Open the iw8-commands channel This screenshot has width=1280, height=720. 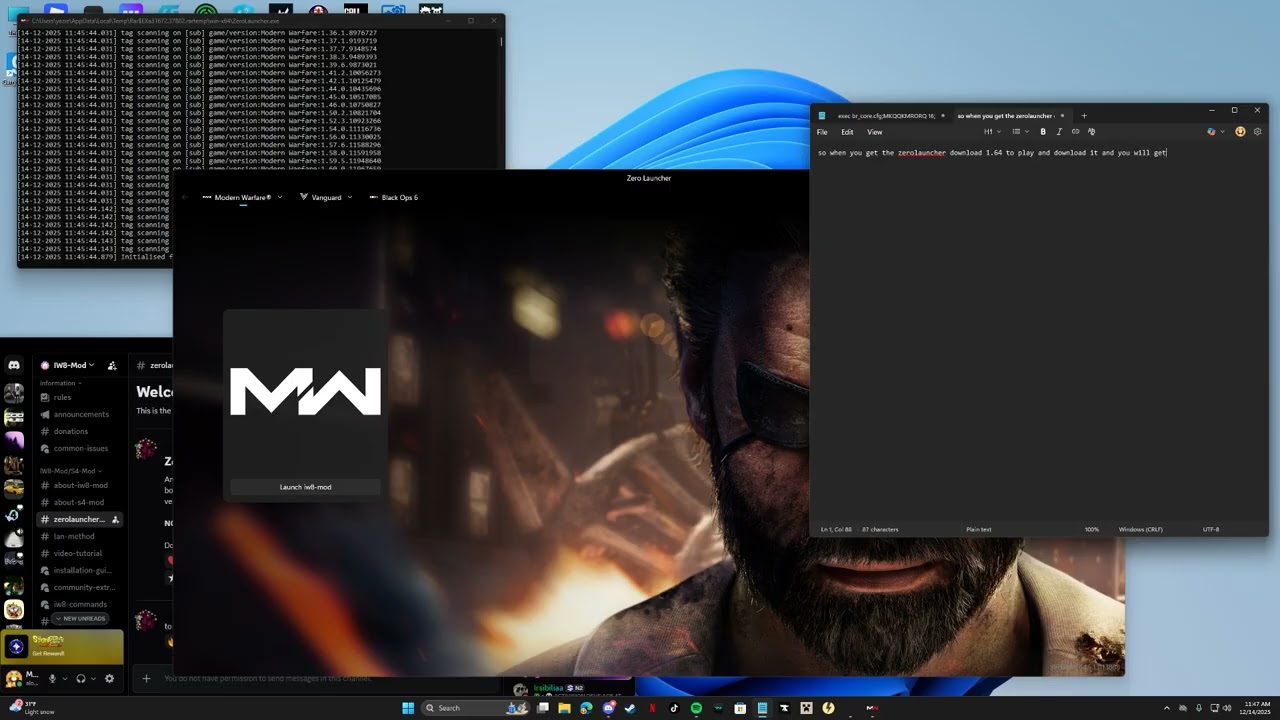(x=79, y=604)
